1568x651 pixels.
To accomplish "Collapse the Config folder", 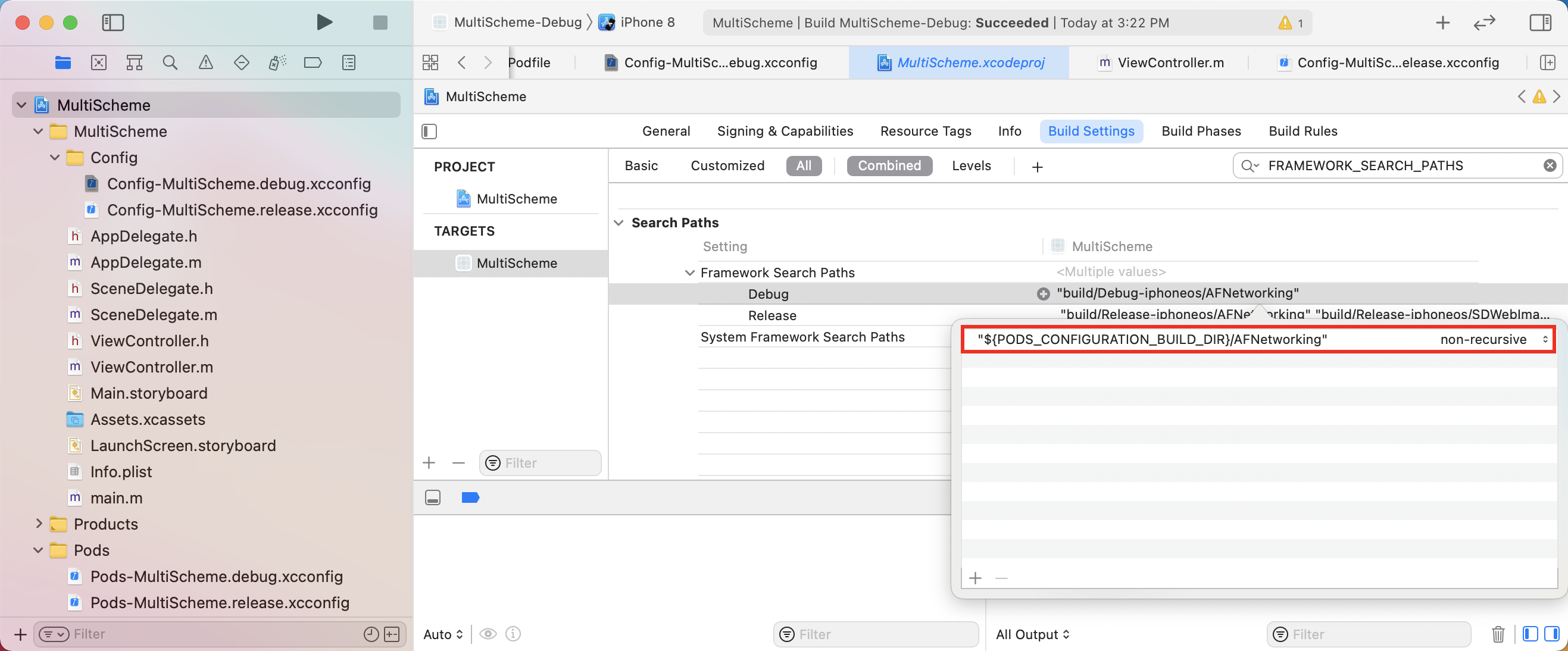I will pos(55,158).
